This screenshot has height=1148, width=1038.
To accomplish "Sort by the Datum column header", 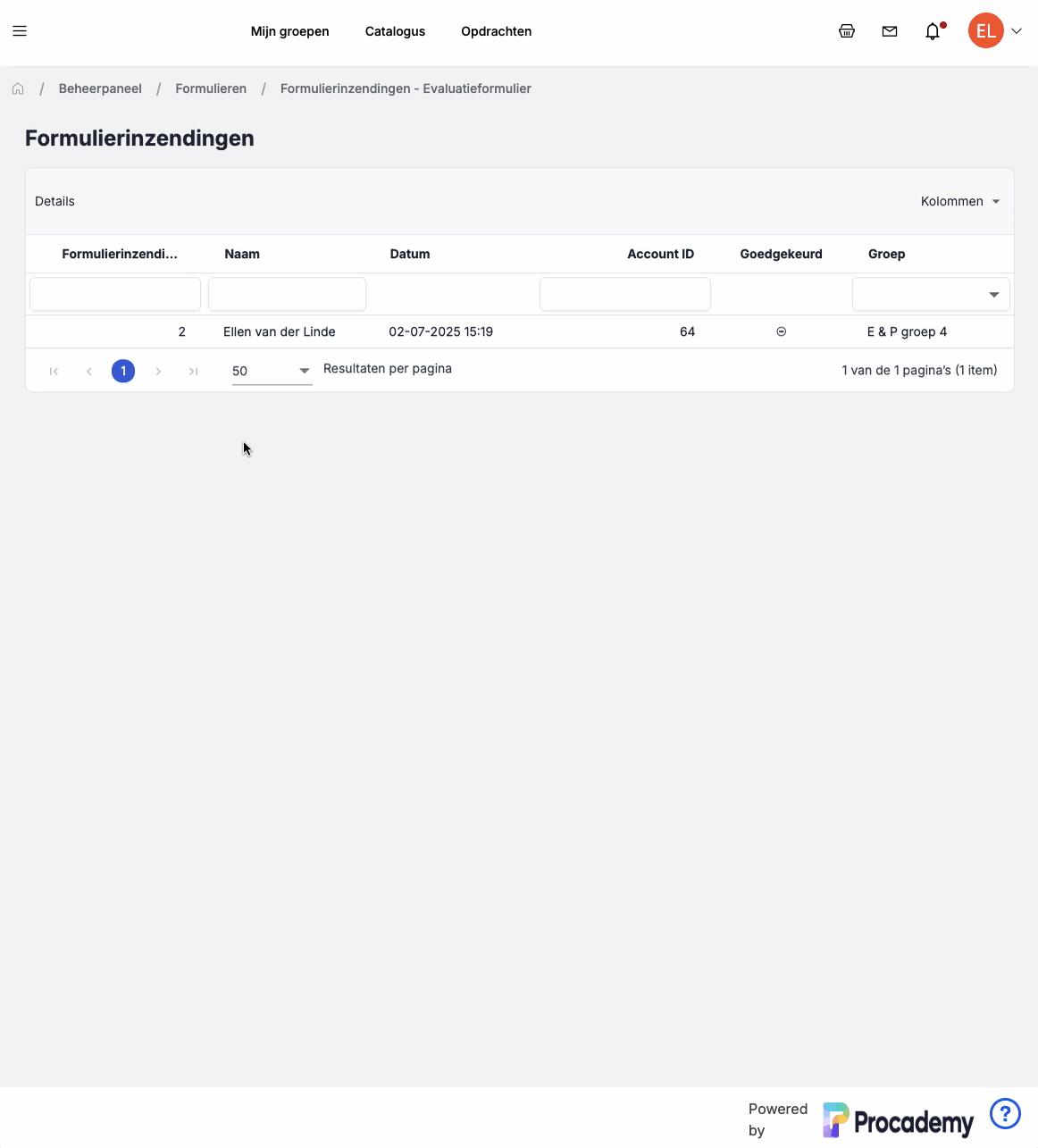I will click(x=410, y=254).
